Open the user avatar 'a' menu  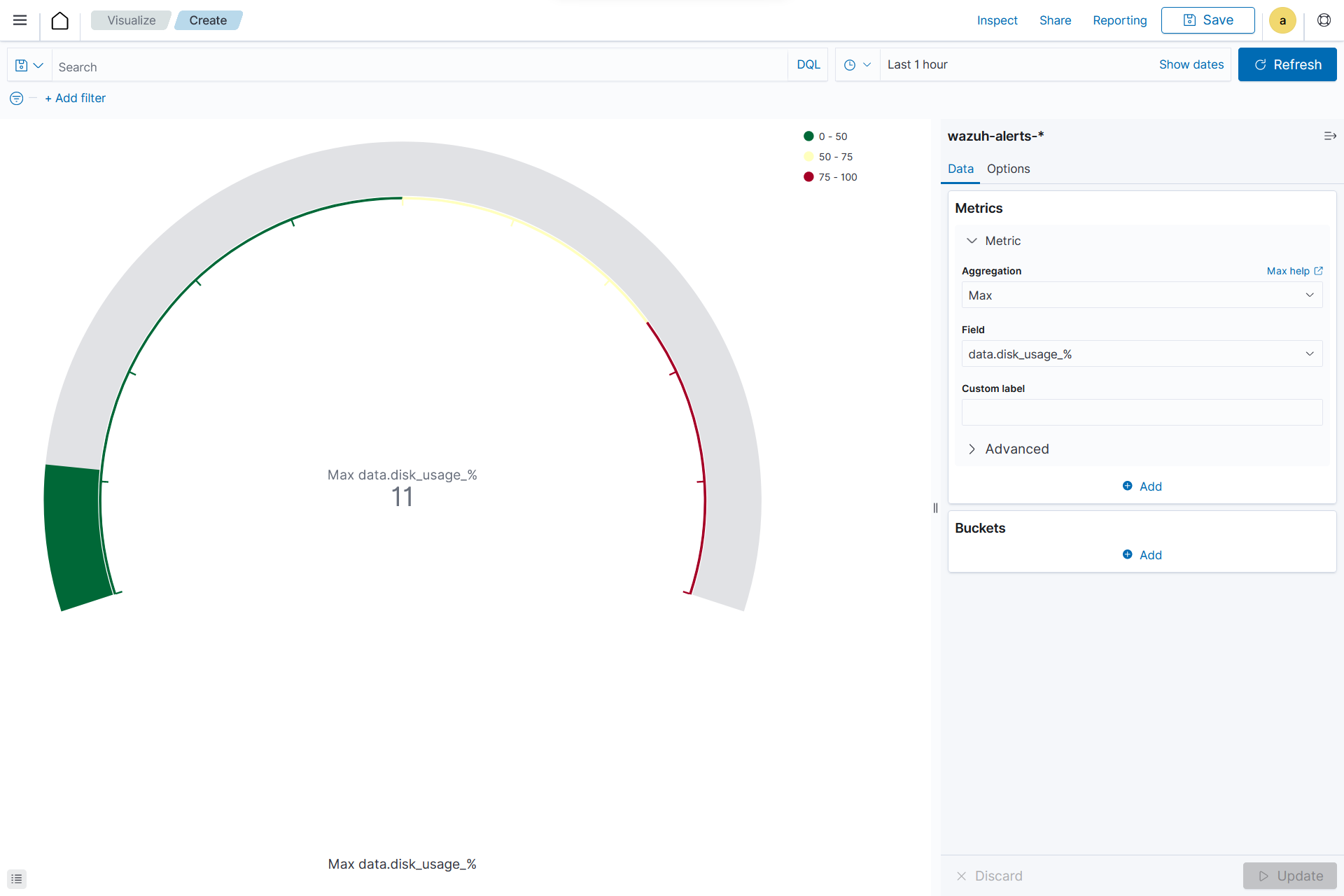click(1282, 20)
